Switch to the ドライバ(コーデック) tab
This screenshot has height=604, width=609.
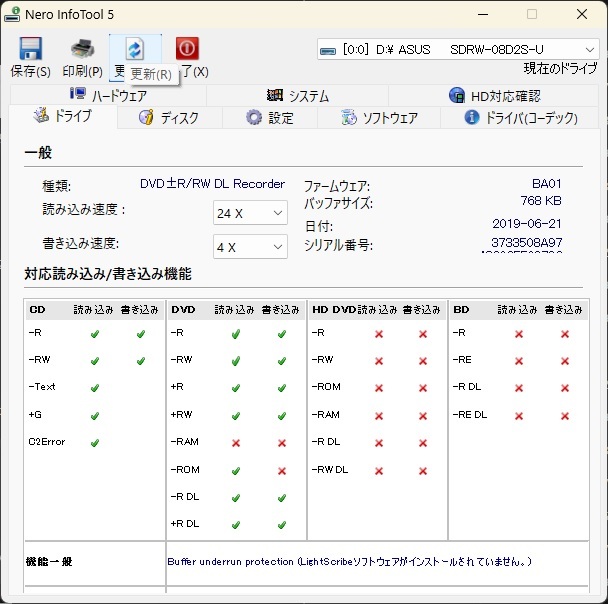point(520,117)
